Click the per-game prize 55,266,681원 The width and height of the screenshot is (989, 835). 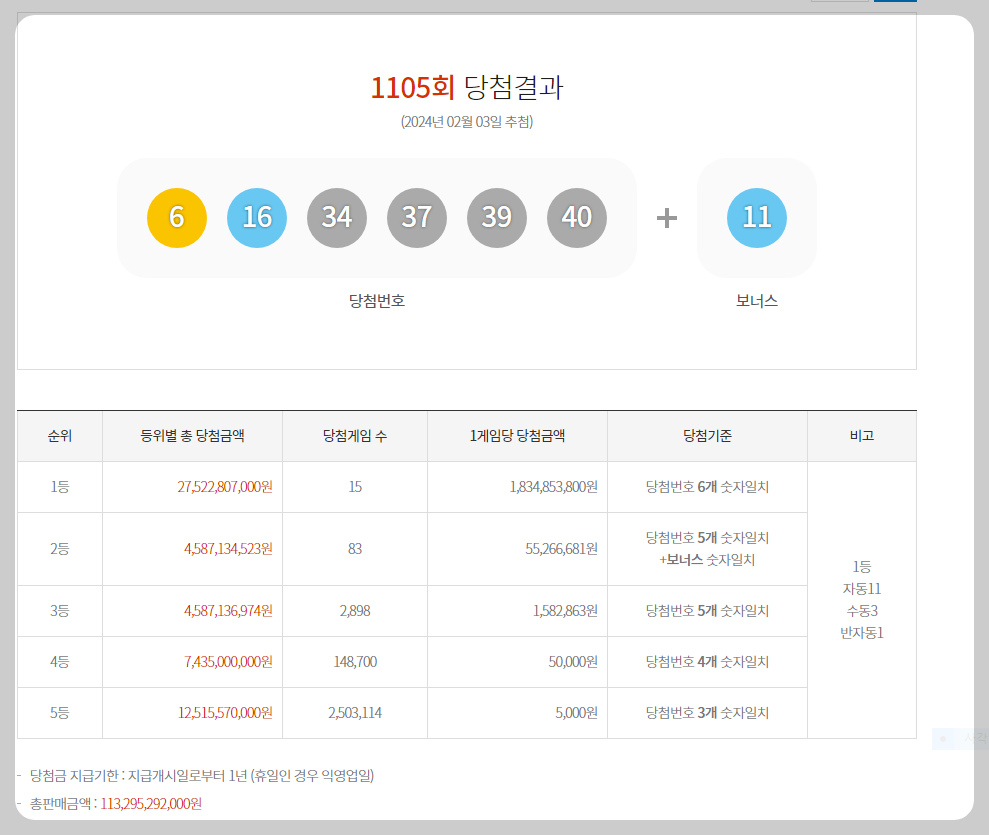561,549
